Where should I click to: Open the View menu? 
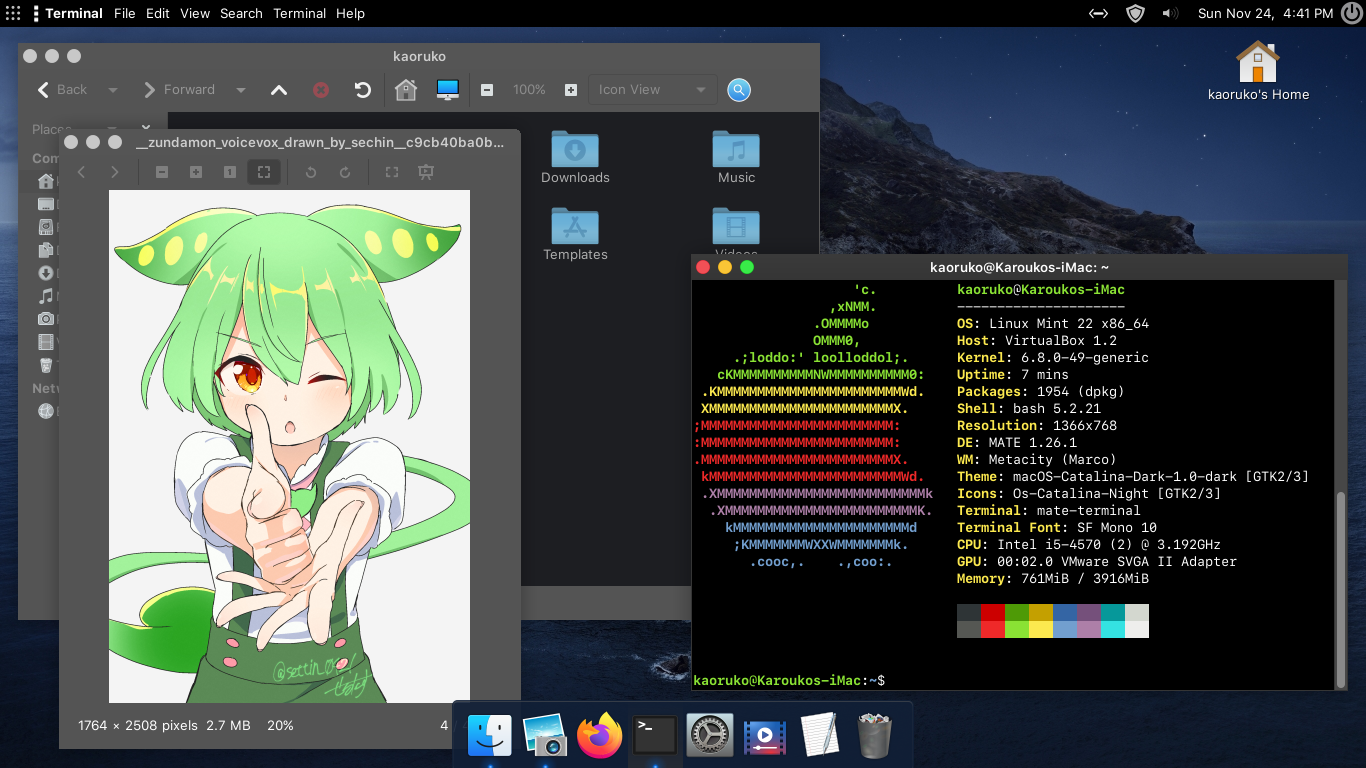point(195,14)
